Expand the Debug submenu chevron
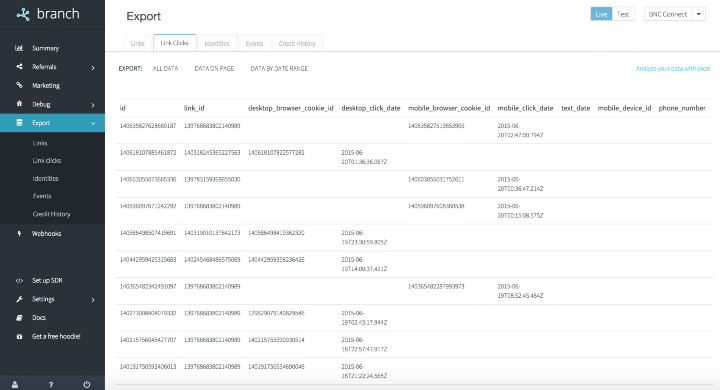Screen dimensions: 720x390 click(93, 105)
